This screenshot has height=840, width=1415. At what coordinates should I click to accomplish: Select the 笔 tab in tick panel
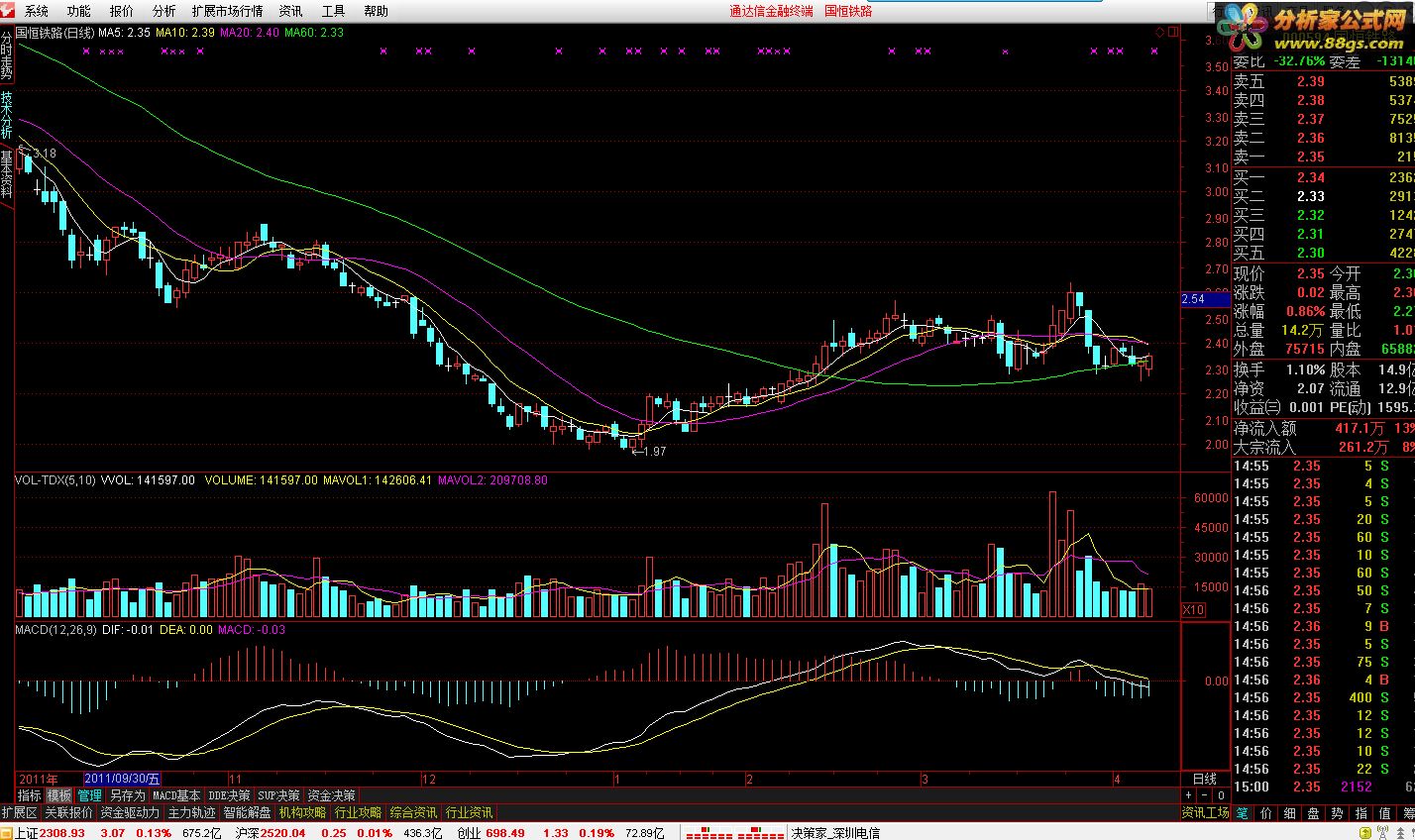(x=1243, y=812)
